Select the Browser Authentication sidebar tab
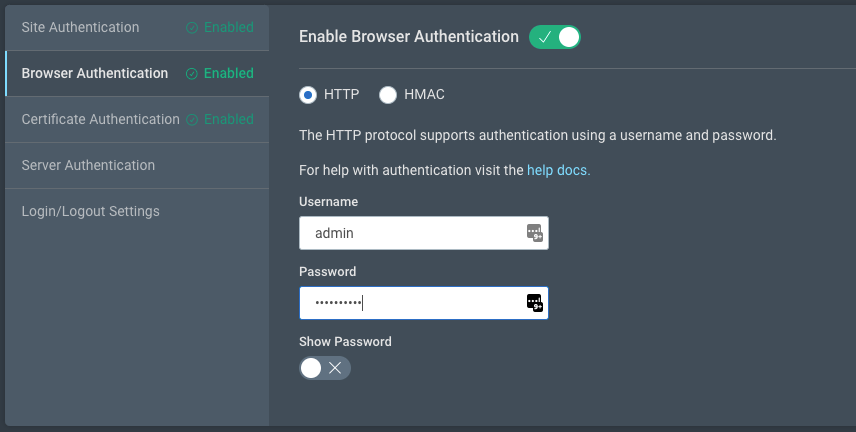Screen dimensions: 856x432 [95, 73]
